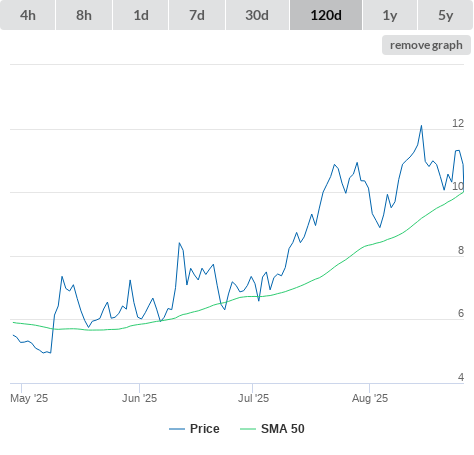Switch to the 8h time range

pos(84,15)
